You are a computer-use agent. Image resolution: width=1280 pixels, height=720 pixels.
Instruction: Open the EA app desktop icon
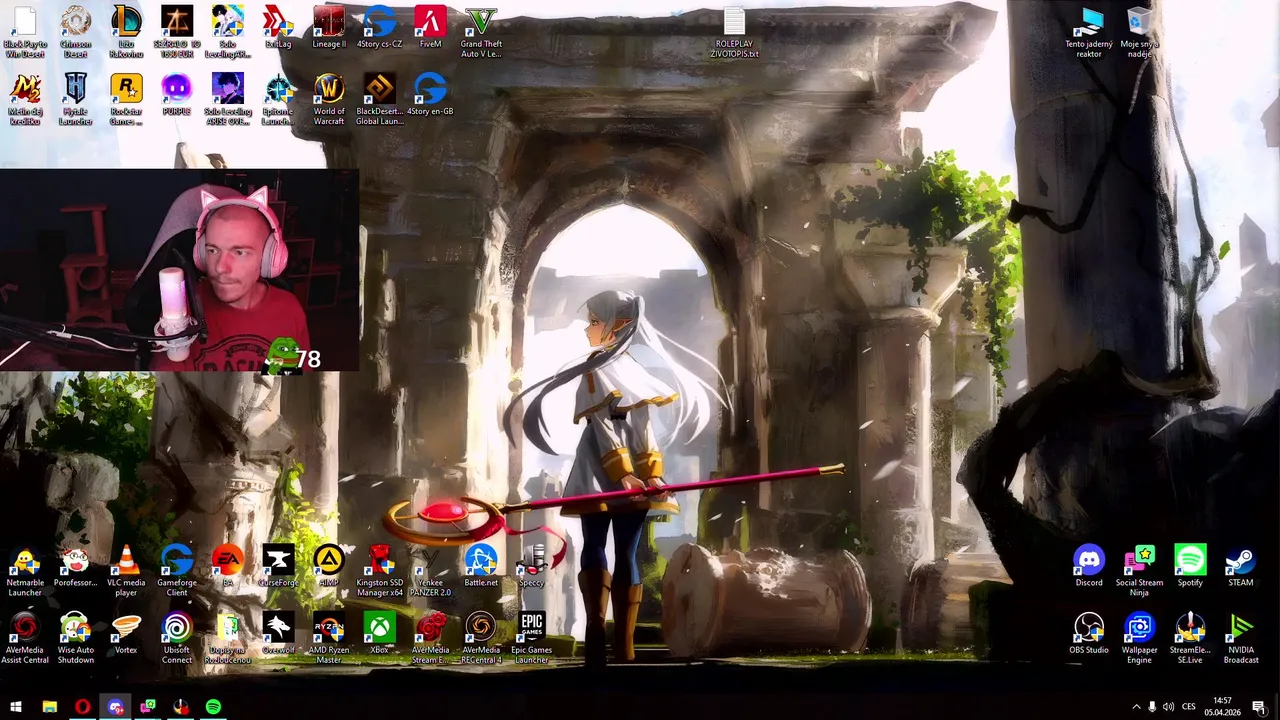pos(227,566)
